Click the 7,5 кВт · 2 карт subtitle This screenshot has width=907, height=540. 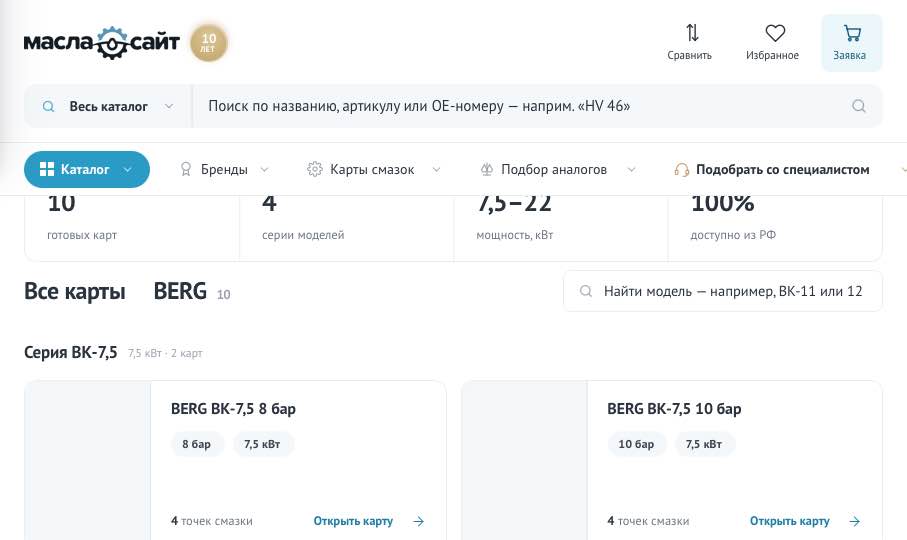click(x=165, y=353)
